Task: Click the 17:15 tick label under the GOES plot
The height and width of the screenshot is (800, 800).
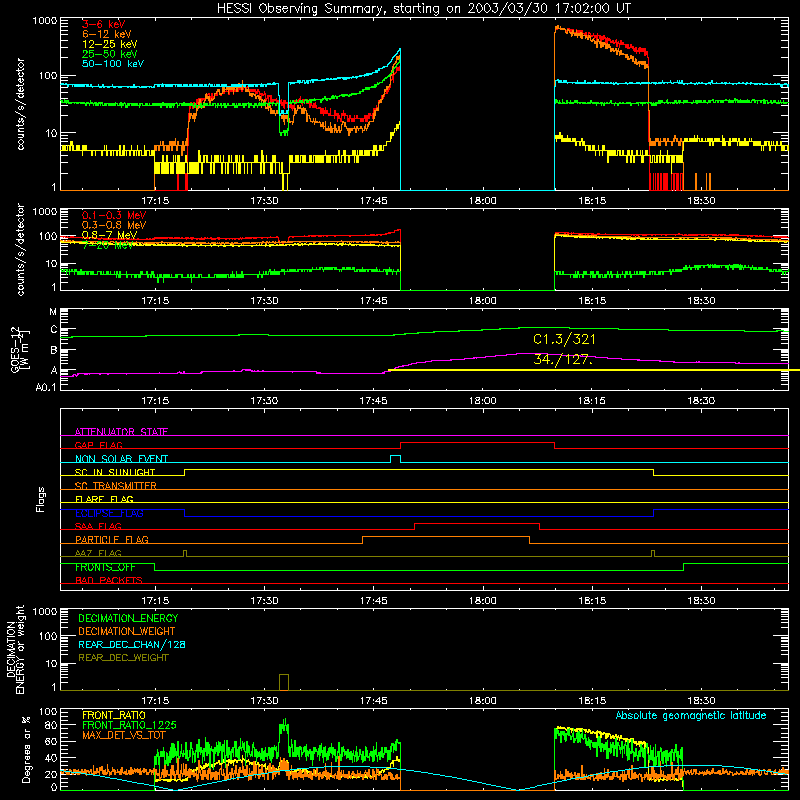Action: point(155,401)
